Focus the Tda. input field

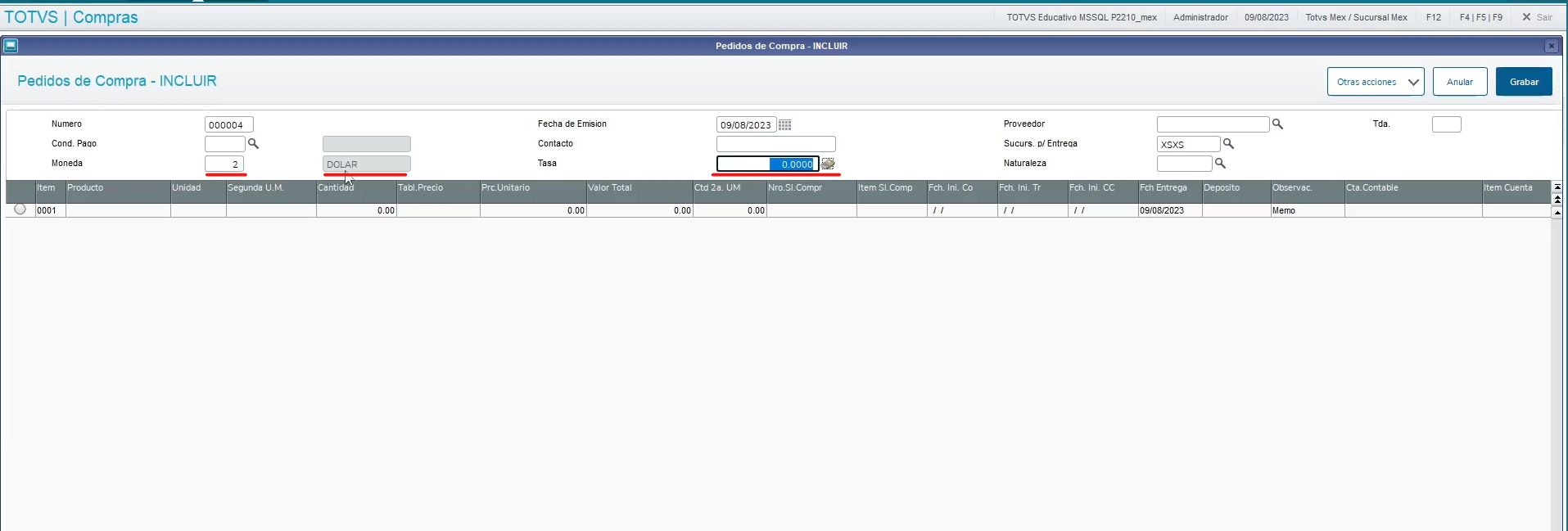pos(1446,124)
